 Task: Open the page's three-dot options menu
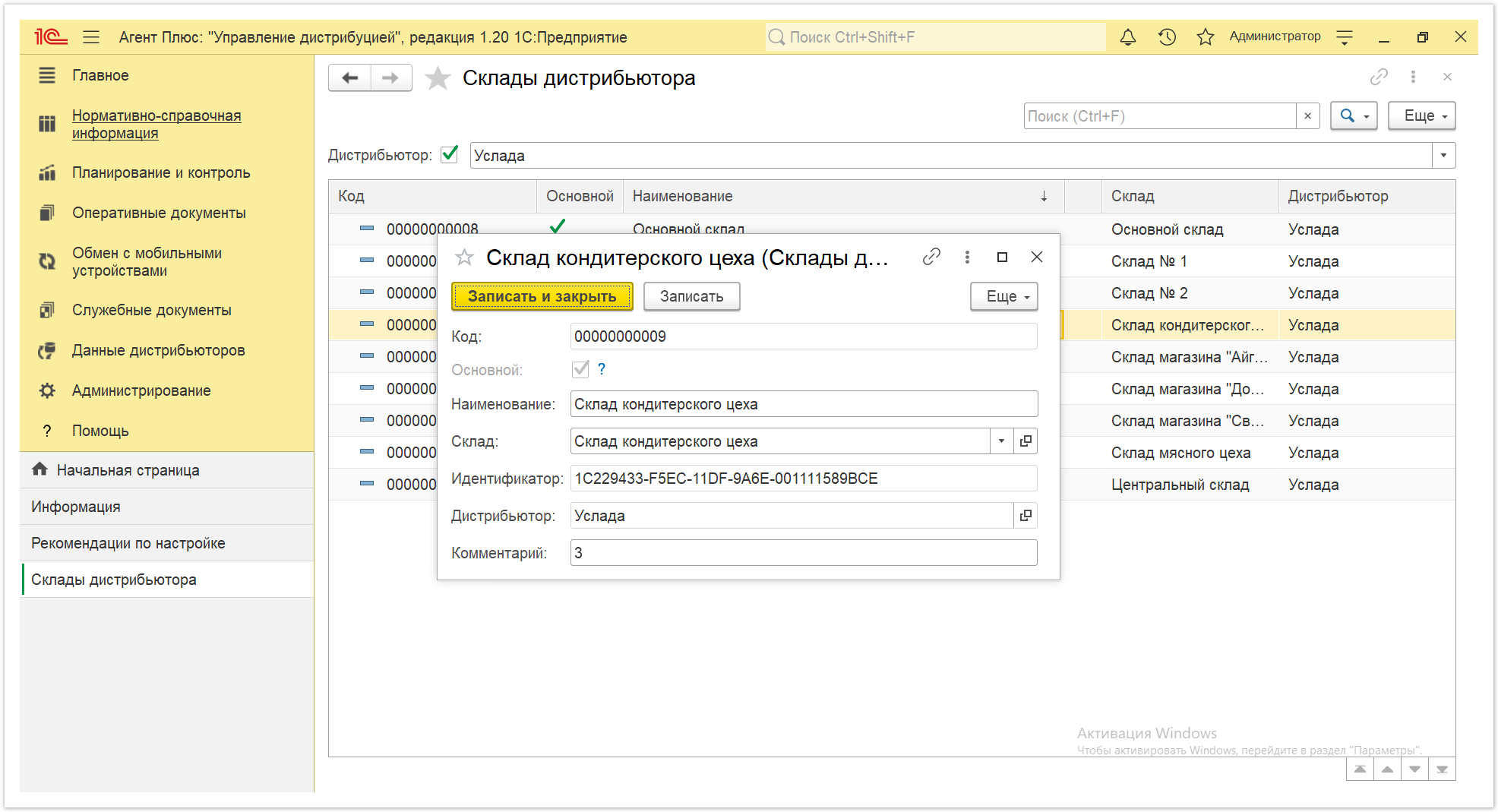tap(1413, 77)
